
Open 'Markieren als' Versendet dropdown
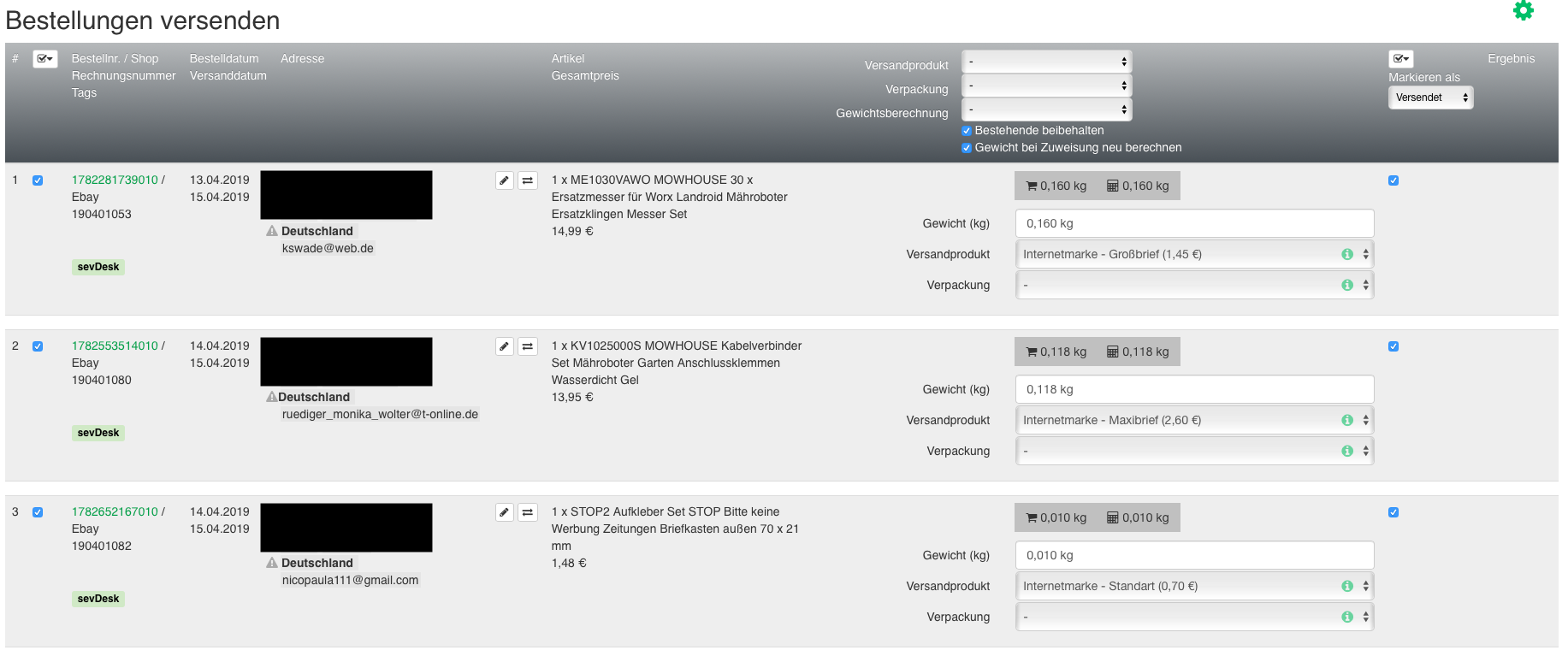pyautogui.click(x=1430, y=98)
